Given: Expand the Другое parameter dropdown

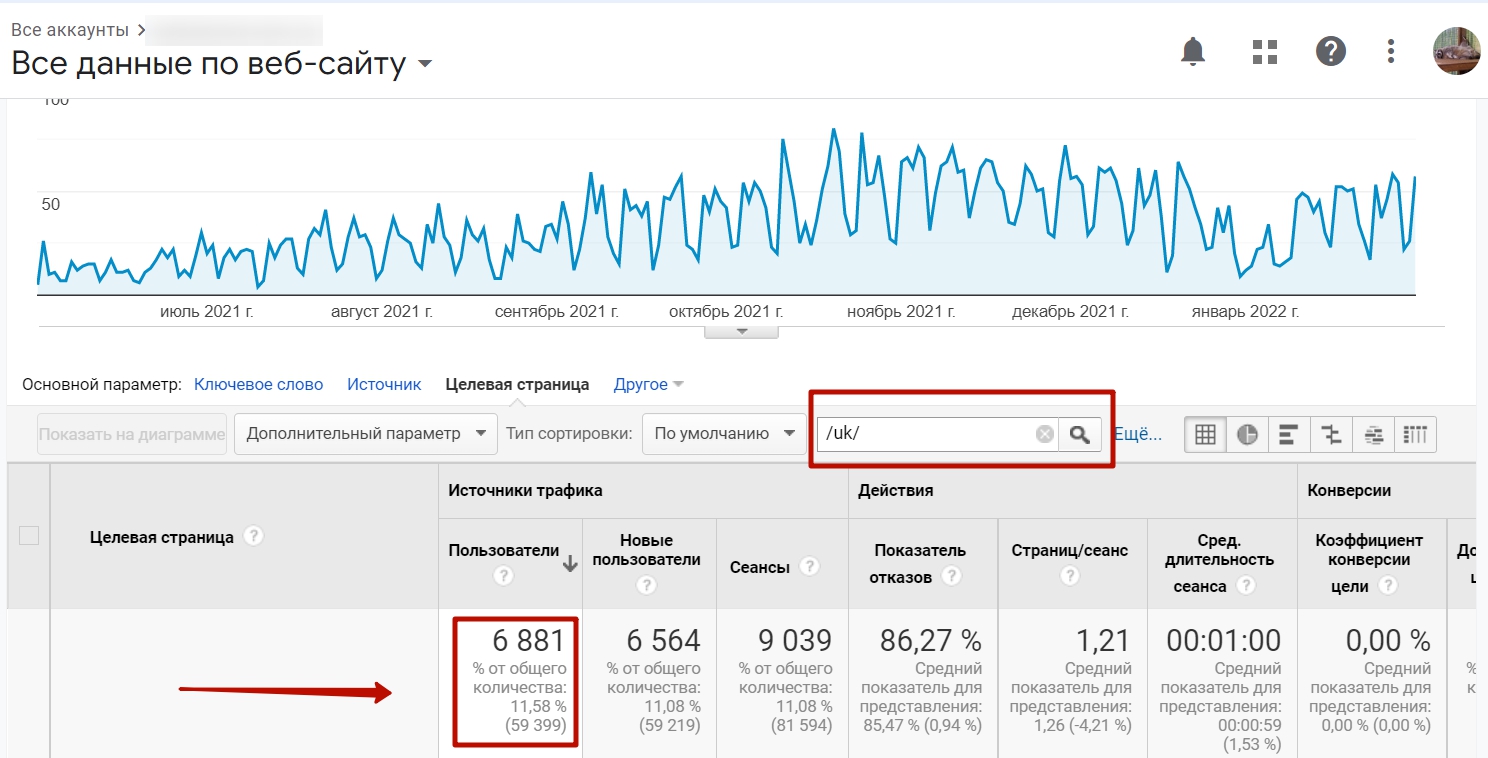Looking at the screenshot, I should (x=648, y=384).
